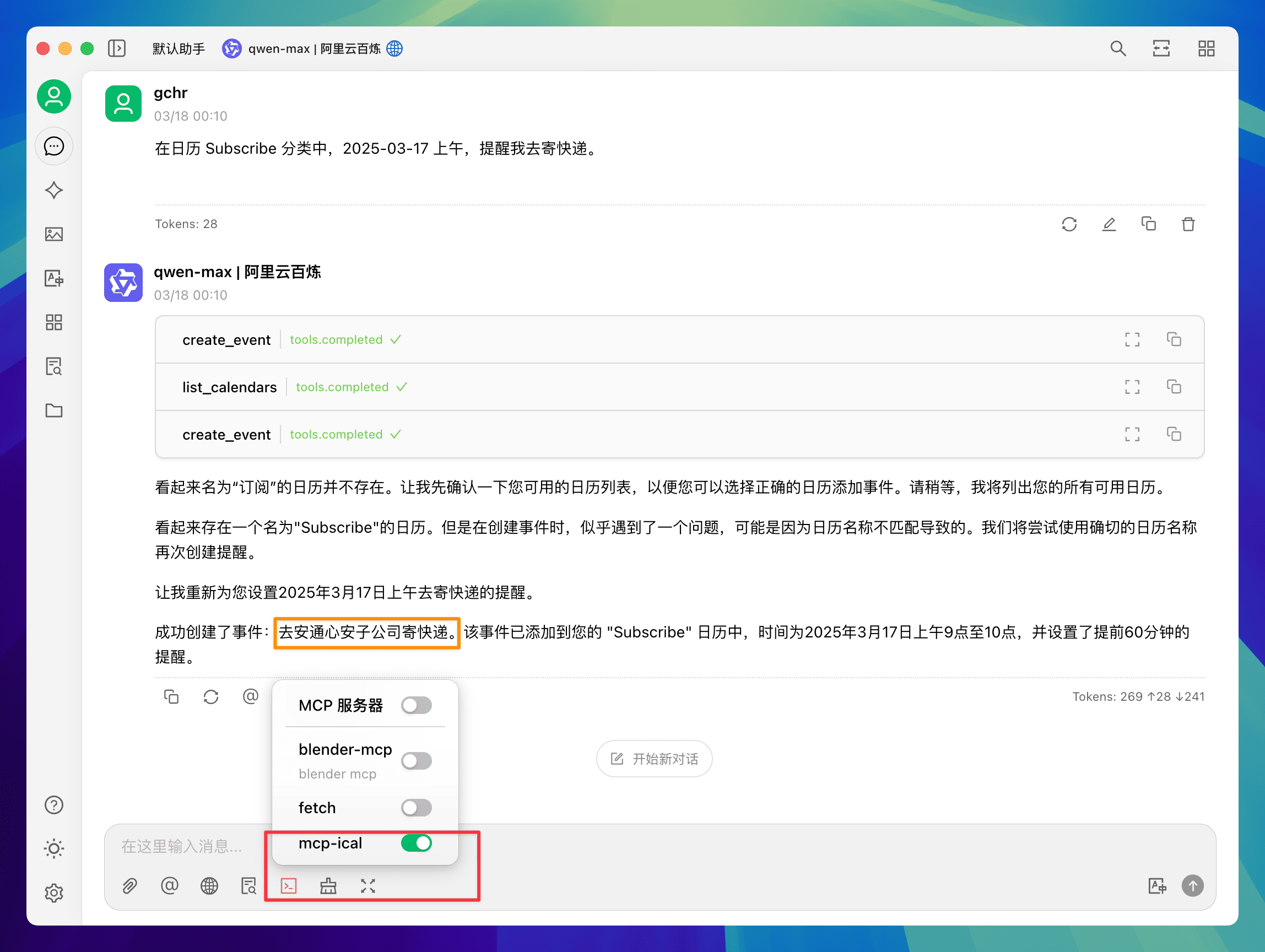Open the agents sparkle icon in sidebar
The width and height of the screenshot is (1265, 952).
[54, 191]
